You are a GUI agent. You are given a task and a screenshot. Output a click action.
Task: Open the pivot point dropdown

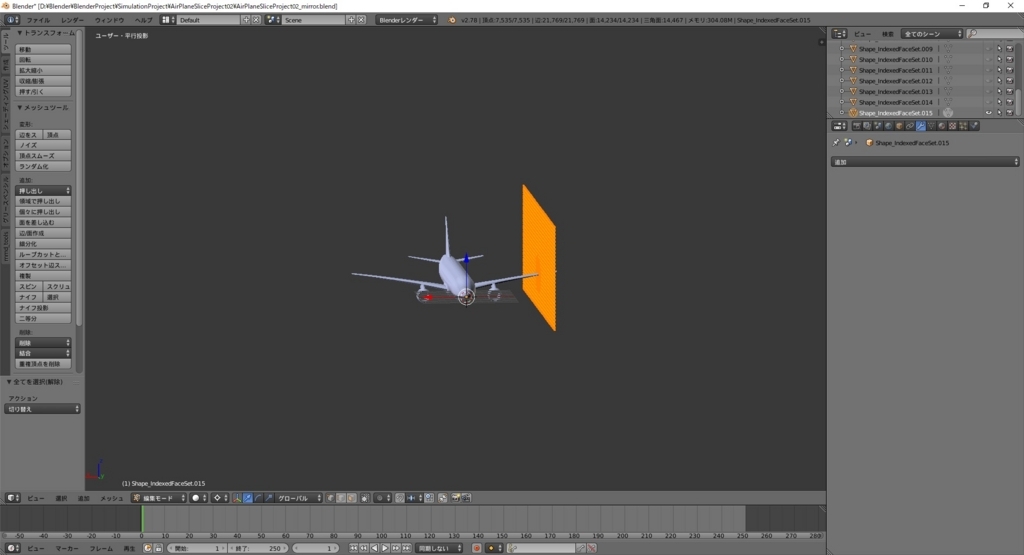click(221, 498)
